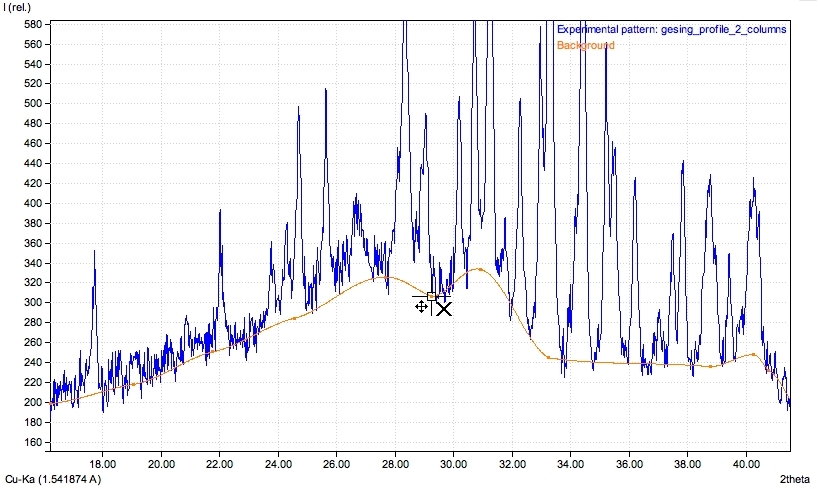Click background control point near 2theta 21.6

tap(209, 354)
